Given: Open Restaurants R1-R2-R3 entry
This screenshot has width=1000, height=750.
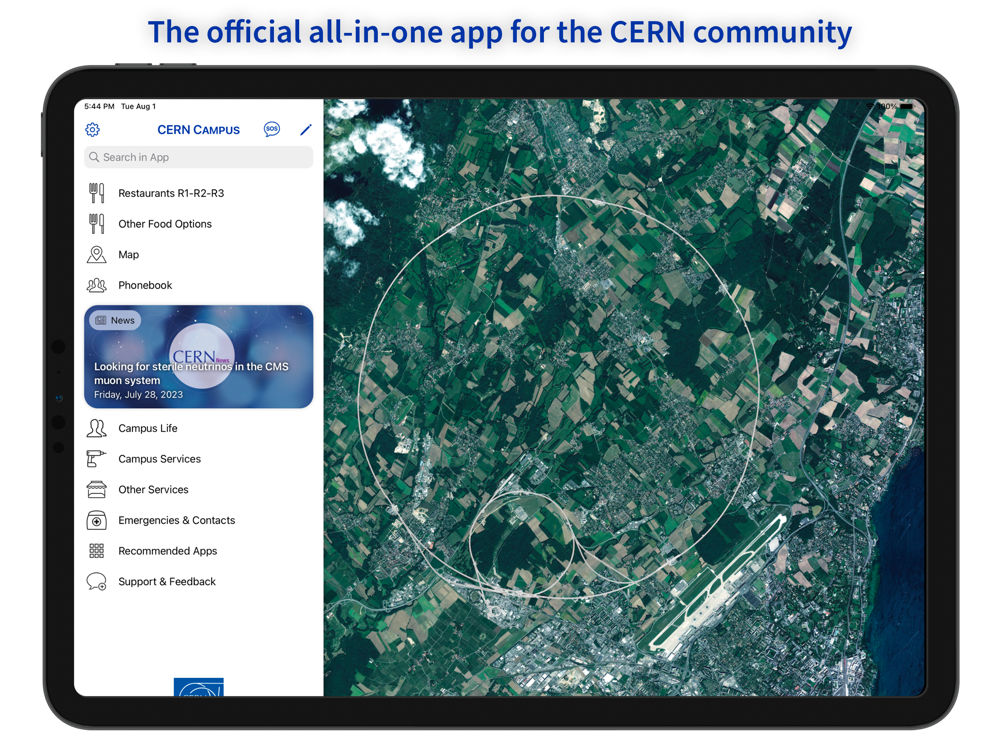Looking at the screenshot, I should click(198, 193).
